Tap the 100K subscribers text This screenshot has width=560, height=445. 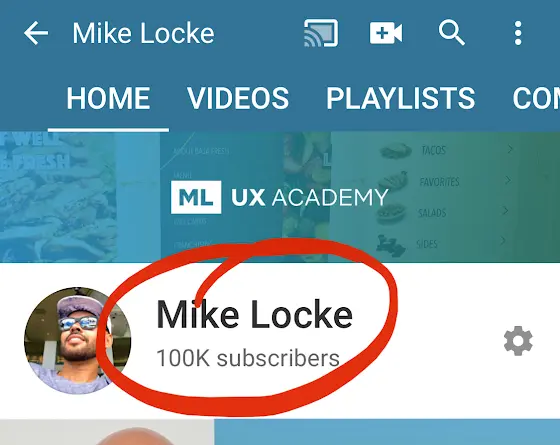[248, 358]
